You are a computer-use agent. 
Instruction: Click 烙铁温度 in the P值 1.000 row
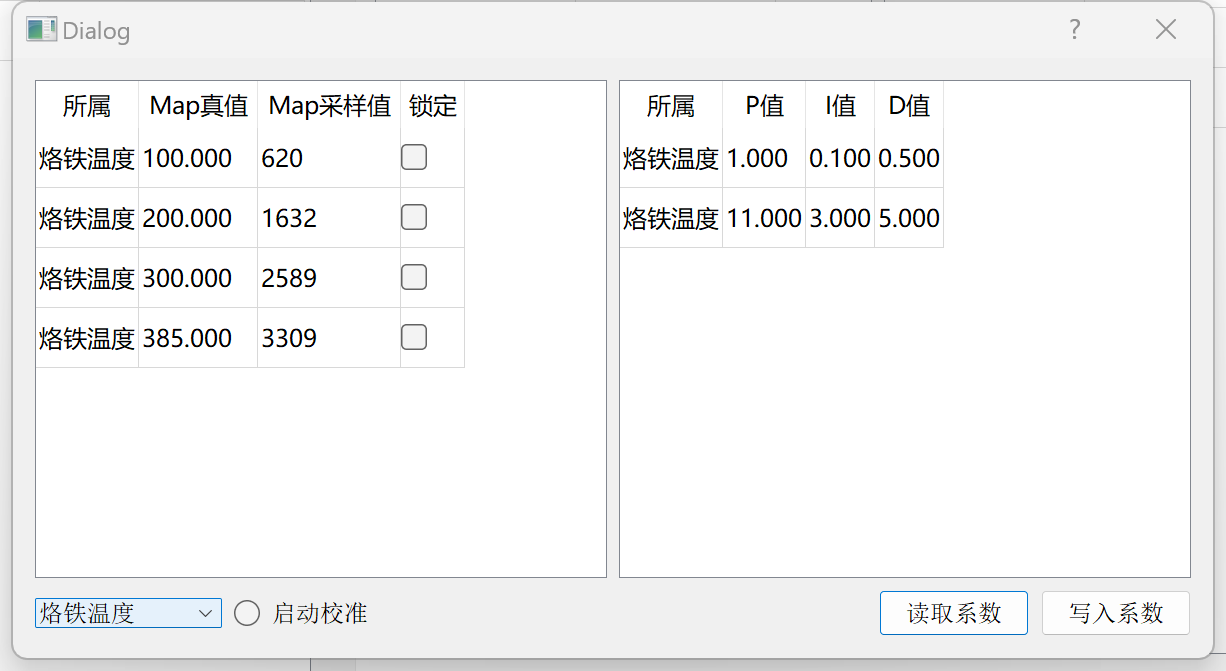point(671,158)
